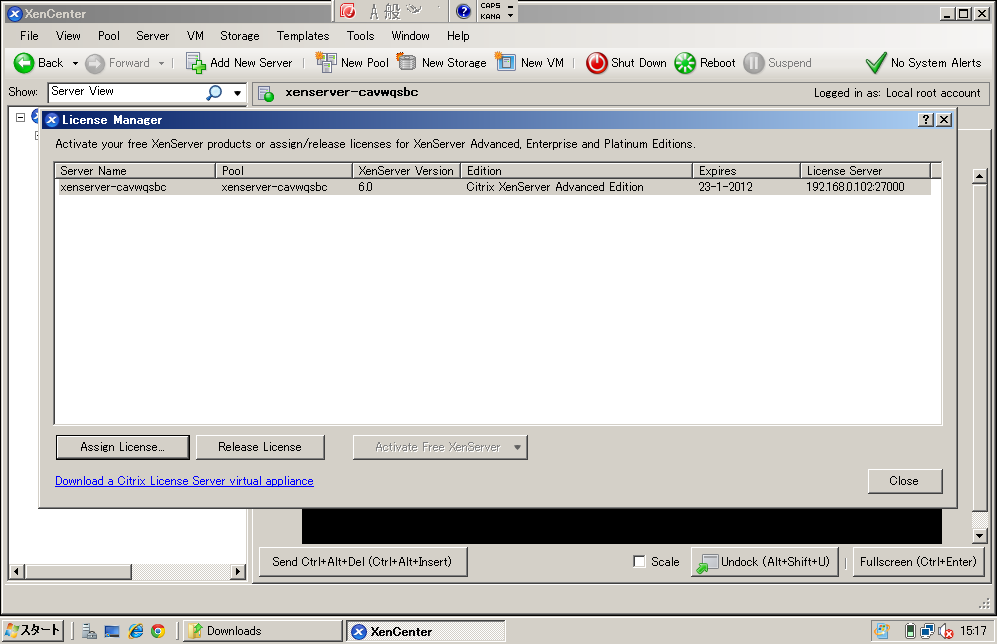Open the Window menu
The height and width of the screenshot is (644, 997).
click(410, 36)
